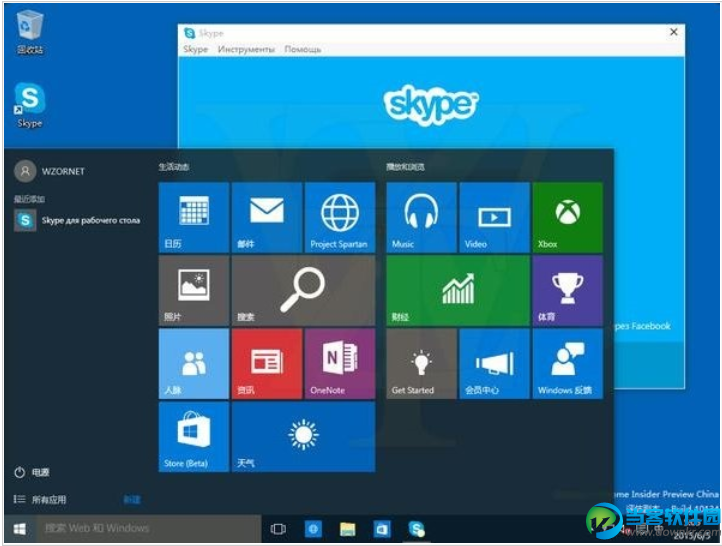Click the Skype icon on the taskbar
This screenshot has width=722, height=546.
tap(417, 529)
